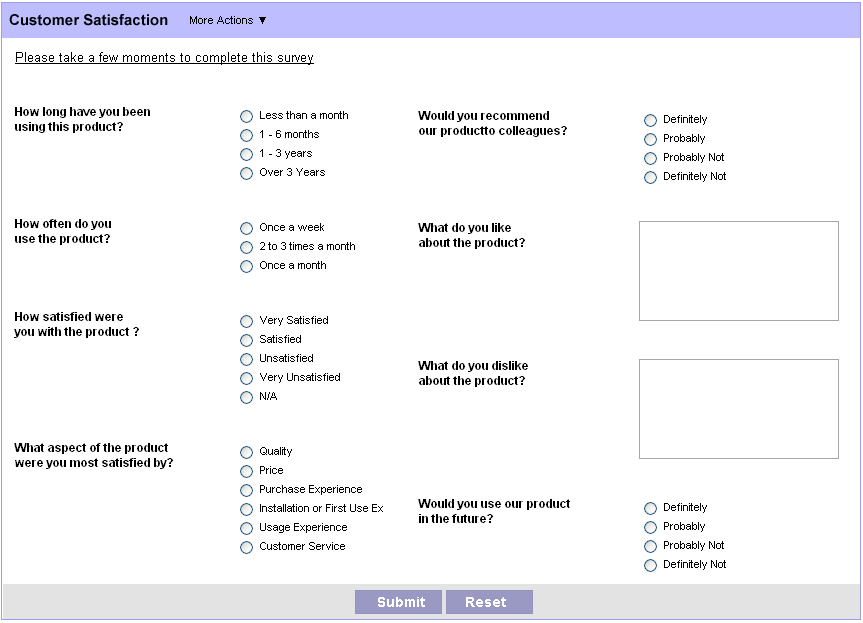Image resolution: width=863 pixels, height=623 pixels.
Task: Click the Reset button
Action: pyautogui.click(x=489, y=602)
